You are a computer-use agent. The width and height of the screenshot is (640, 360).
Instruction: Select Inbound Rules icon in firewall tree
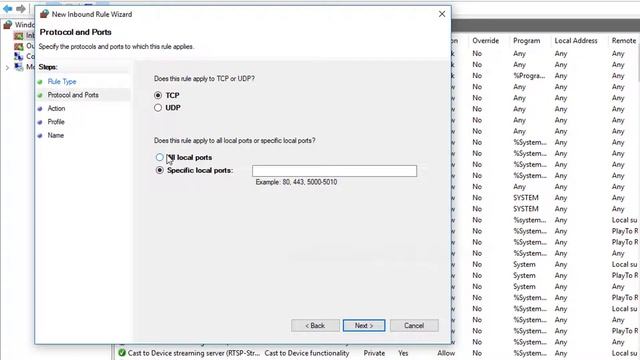tap(18, 36)
